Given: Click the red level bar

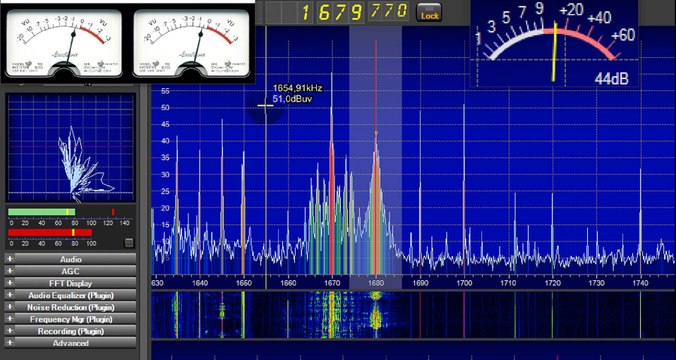Looking at the screenshot, I should click(50, 232).
